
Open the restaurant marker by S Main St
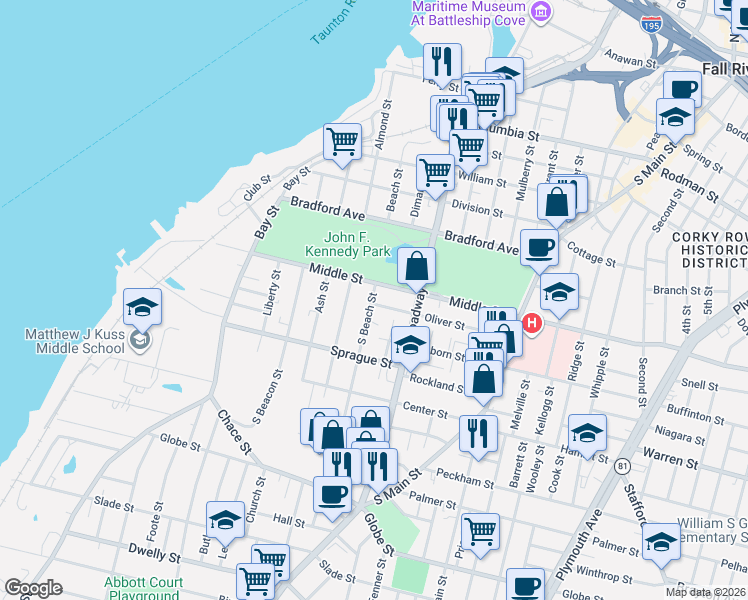[379, 467]
